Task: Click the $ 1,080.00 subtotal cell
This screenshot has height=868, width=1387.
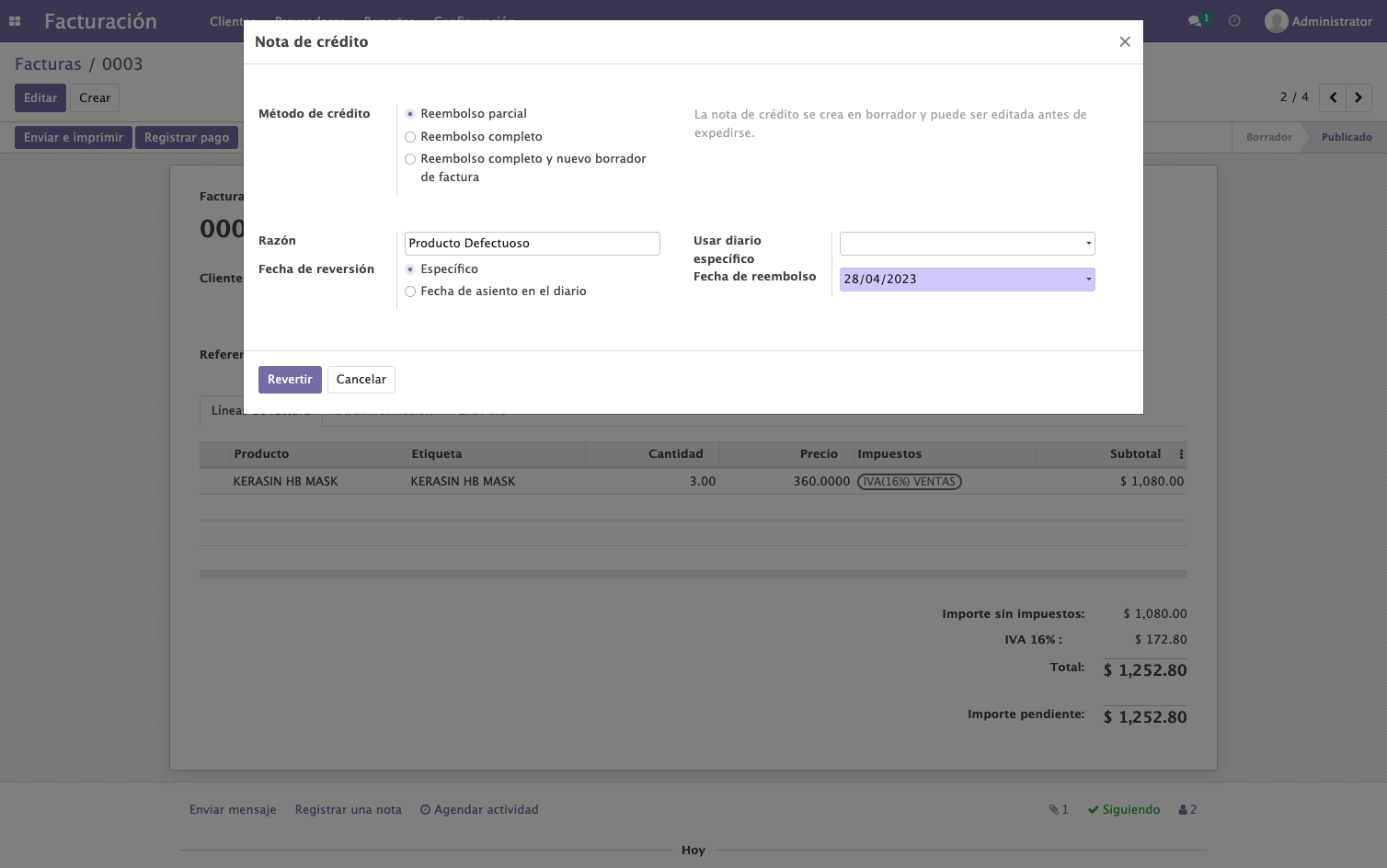Action: (1152, 482)
